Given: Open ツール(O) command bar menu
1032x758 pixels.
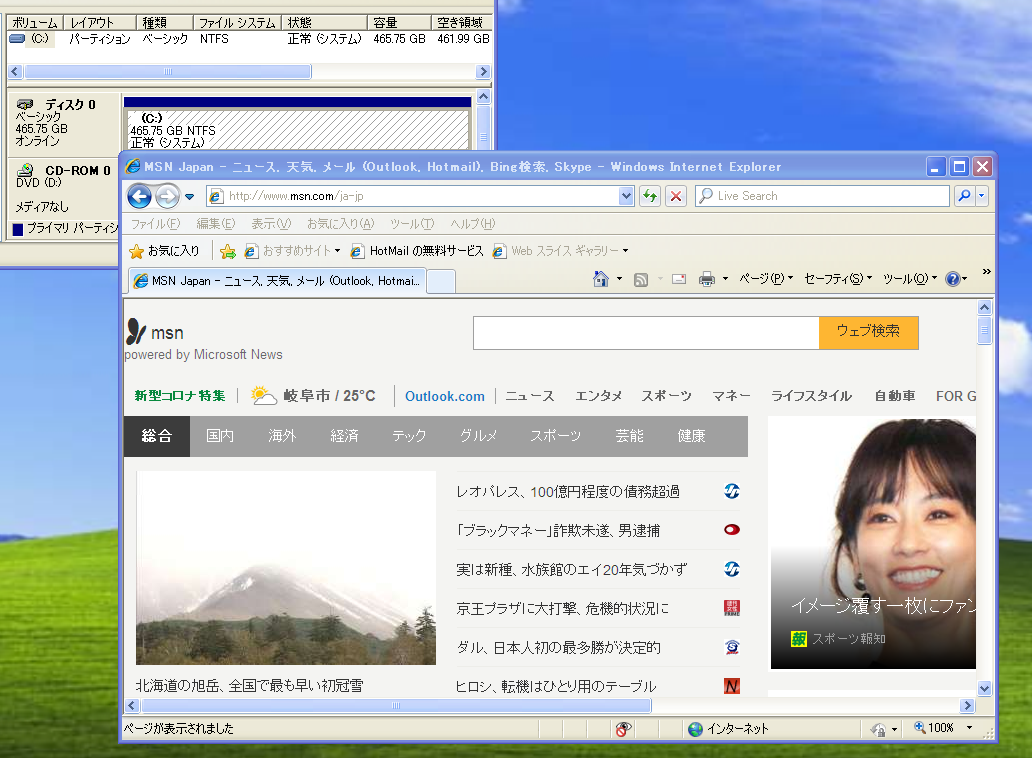Looking at the screenshot, I should [x=910, y=279].
